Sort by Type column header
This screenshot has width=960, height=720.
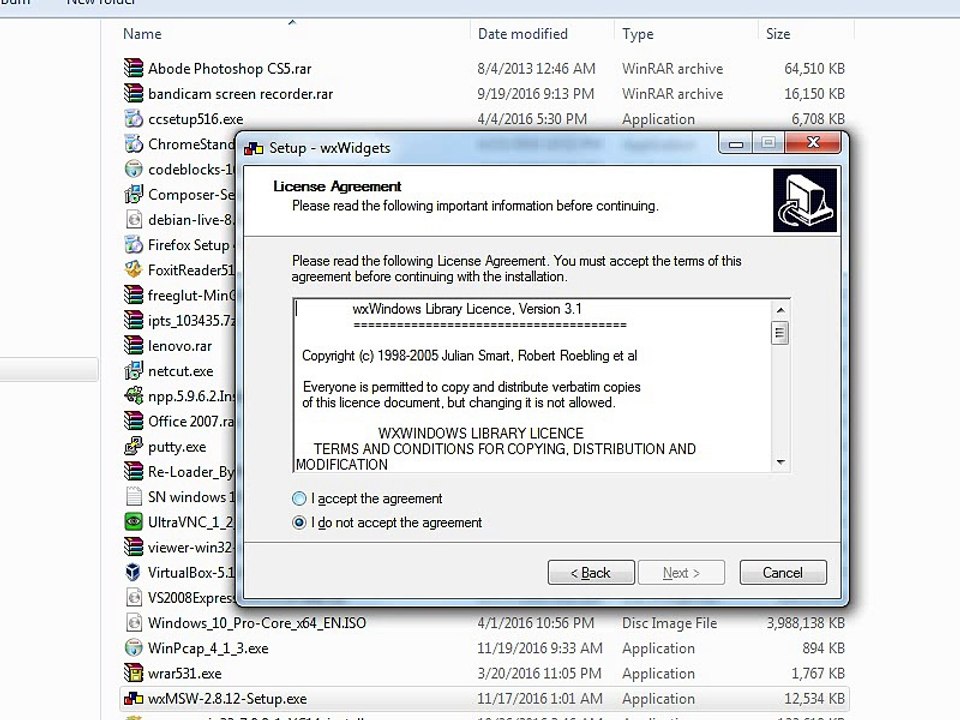tap(638, 34)
